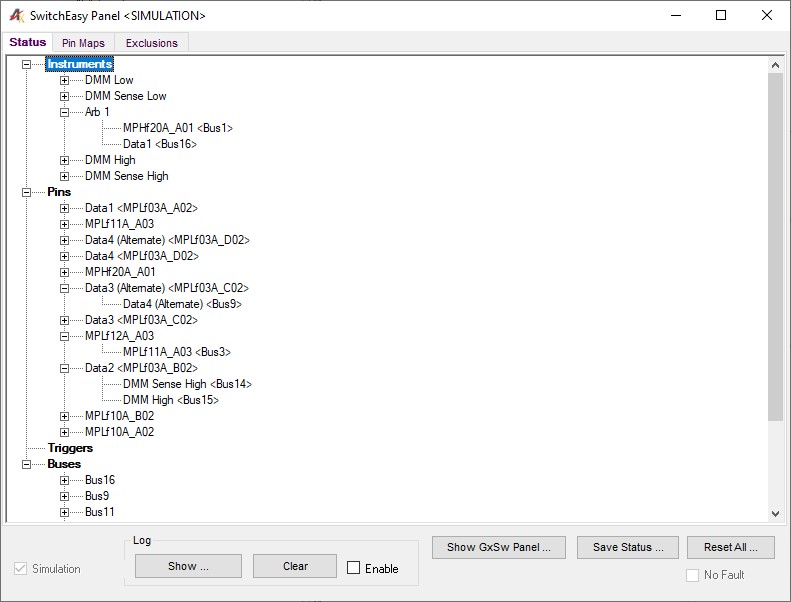The height and width of the screenshot is (602, 791).
Task: Collapse the Data2 <MPLf03A_B02> pin node
Action: tap(65, 368)
